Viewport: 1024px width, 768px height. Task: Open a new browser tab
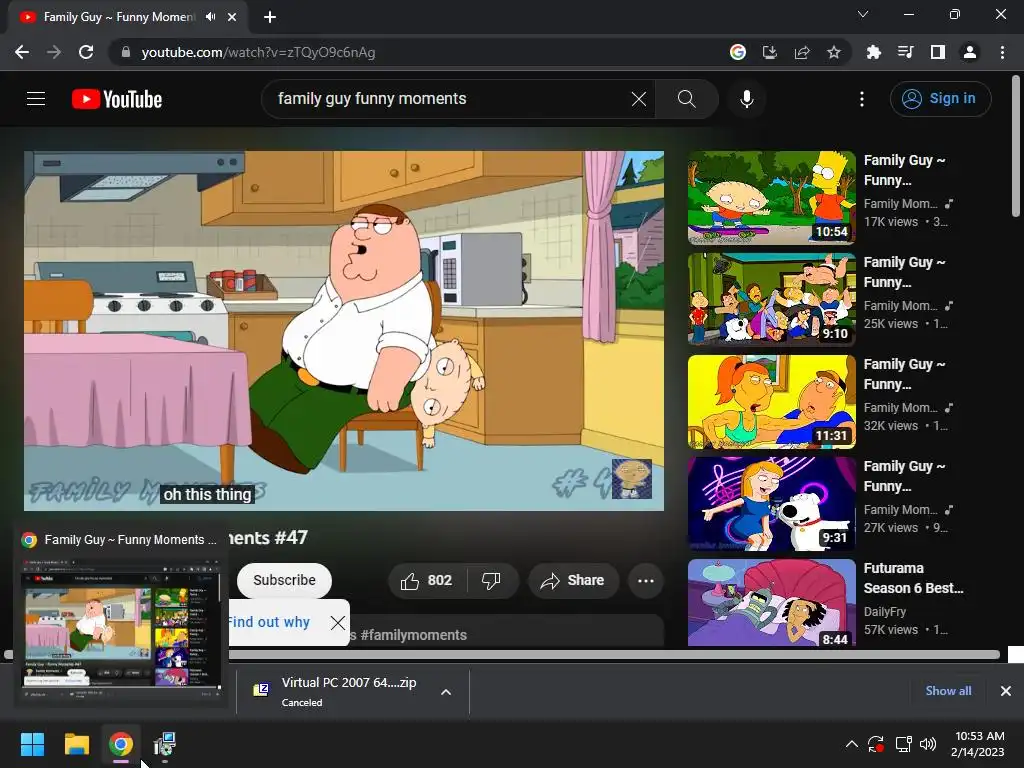point(270,17)
